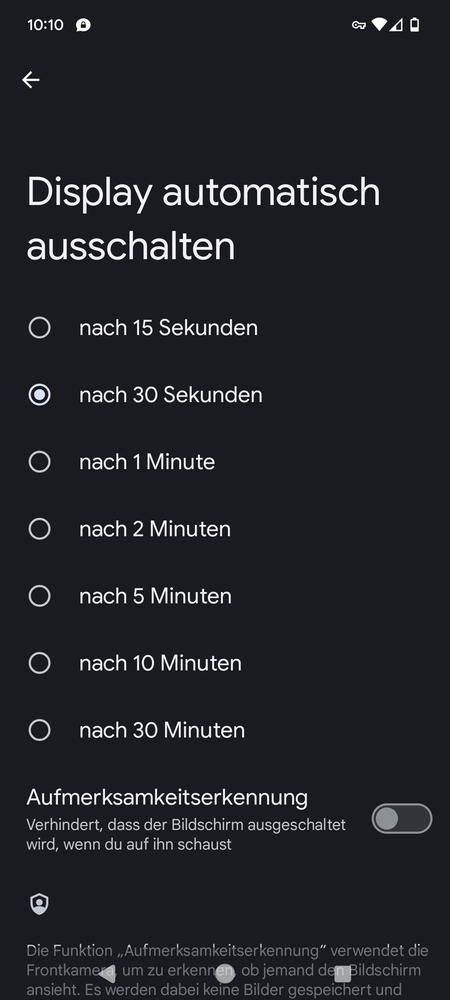Tap the notification bubble beside the clock
The height and width of the screenshot is (1000, 450).
click(83, 25)
